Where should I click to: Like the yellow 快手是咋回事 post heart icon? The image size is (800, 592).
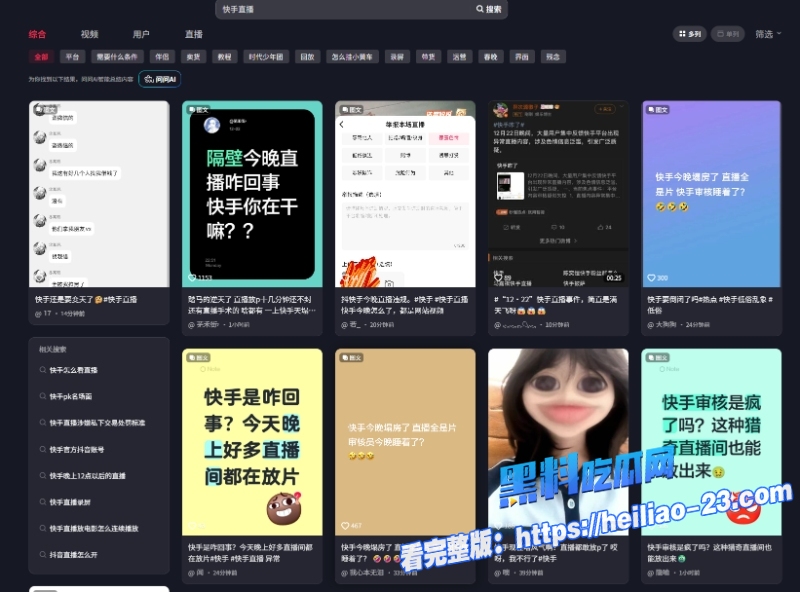click(x=192, y=526)
